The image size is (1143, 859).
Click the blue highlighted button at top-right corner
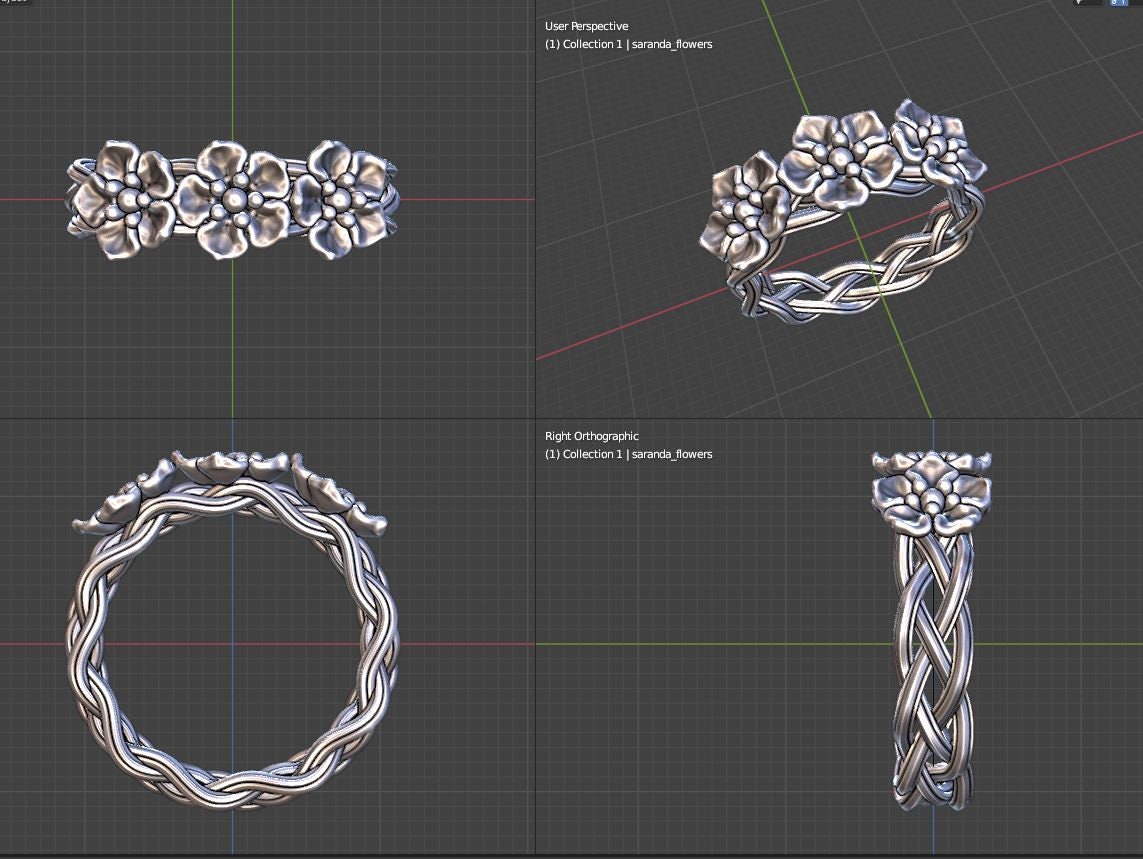point(1119,2)
